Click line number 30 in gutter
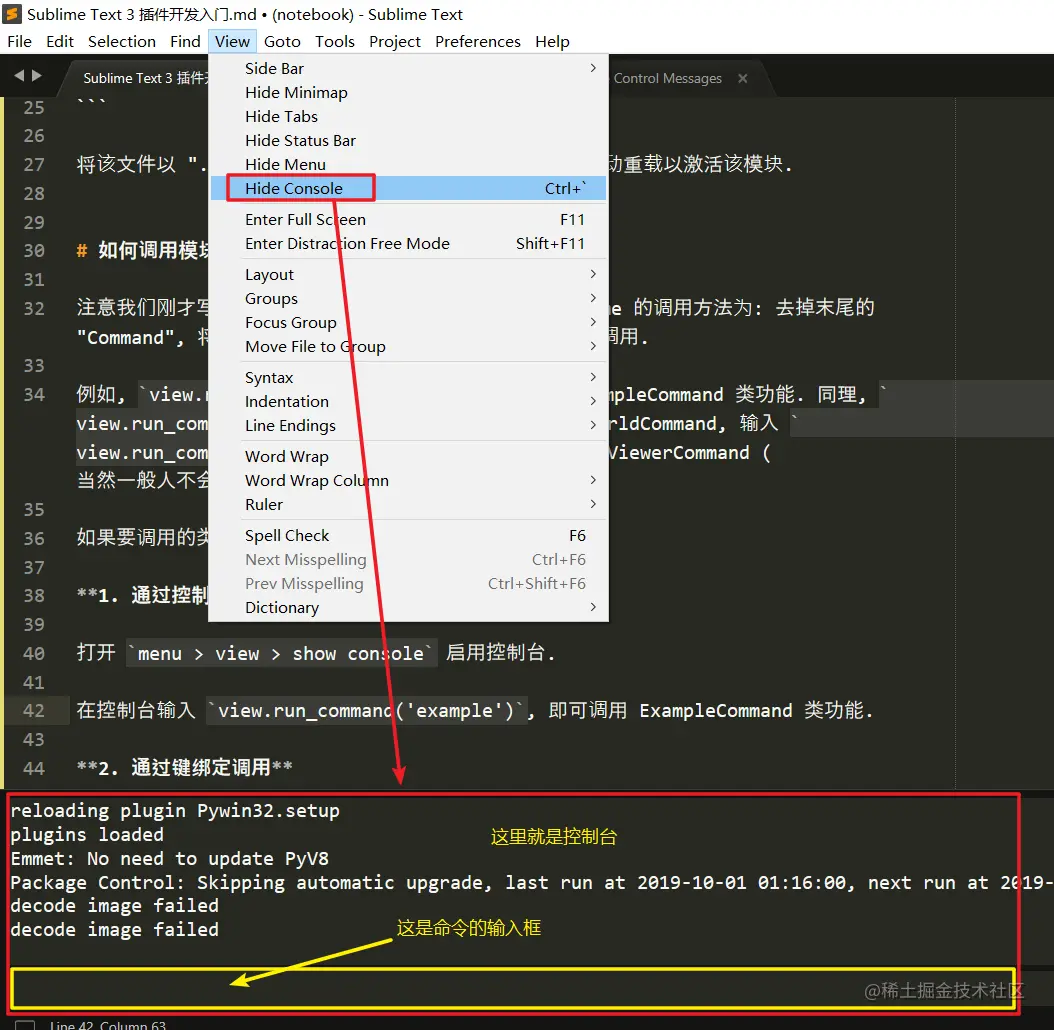This screenshot has height=1030, width=1054. pos(34,251)
